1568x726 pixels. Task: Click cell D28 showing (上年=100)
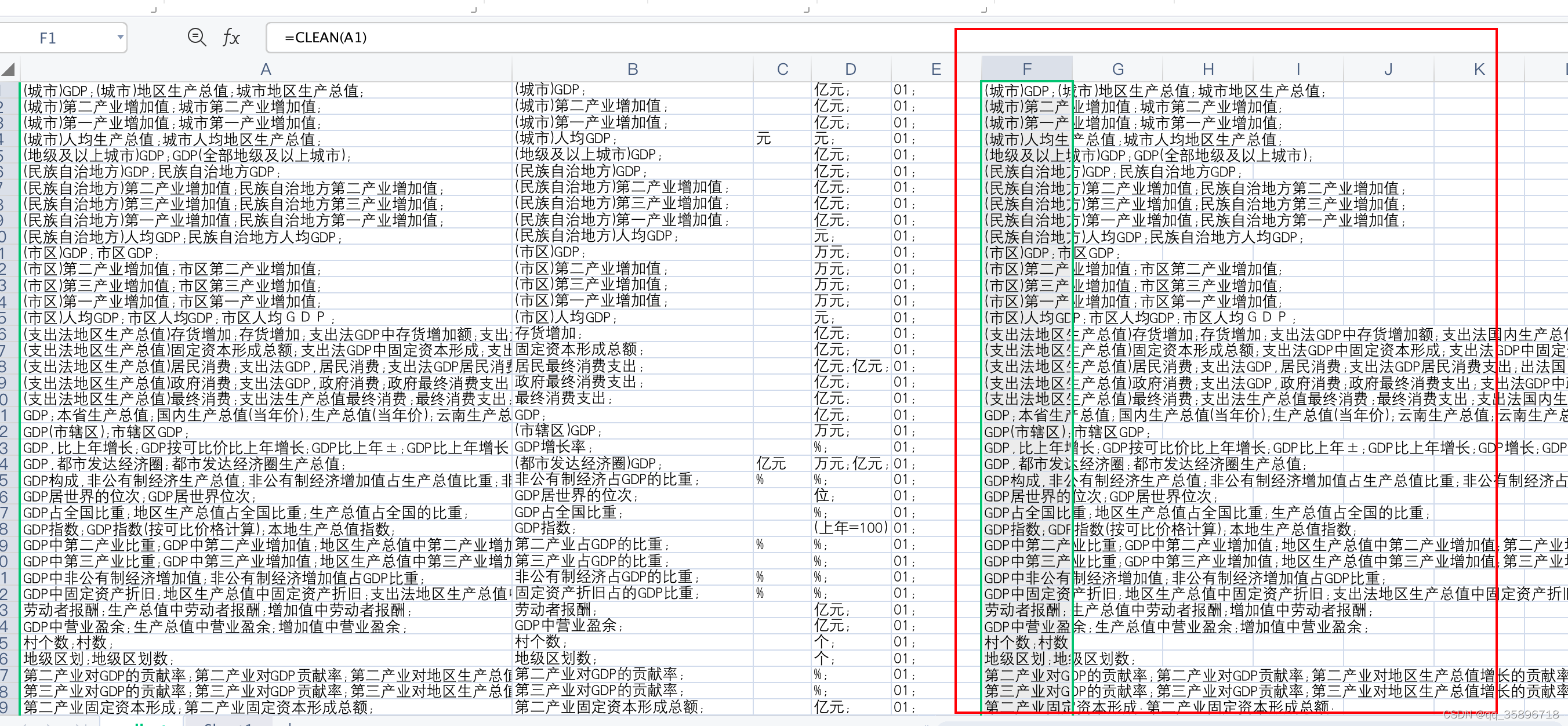tap(850, 528)
